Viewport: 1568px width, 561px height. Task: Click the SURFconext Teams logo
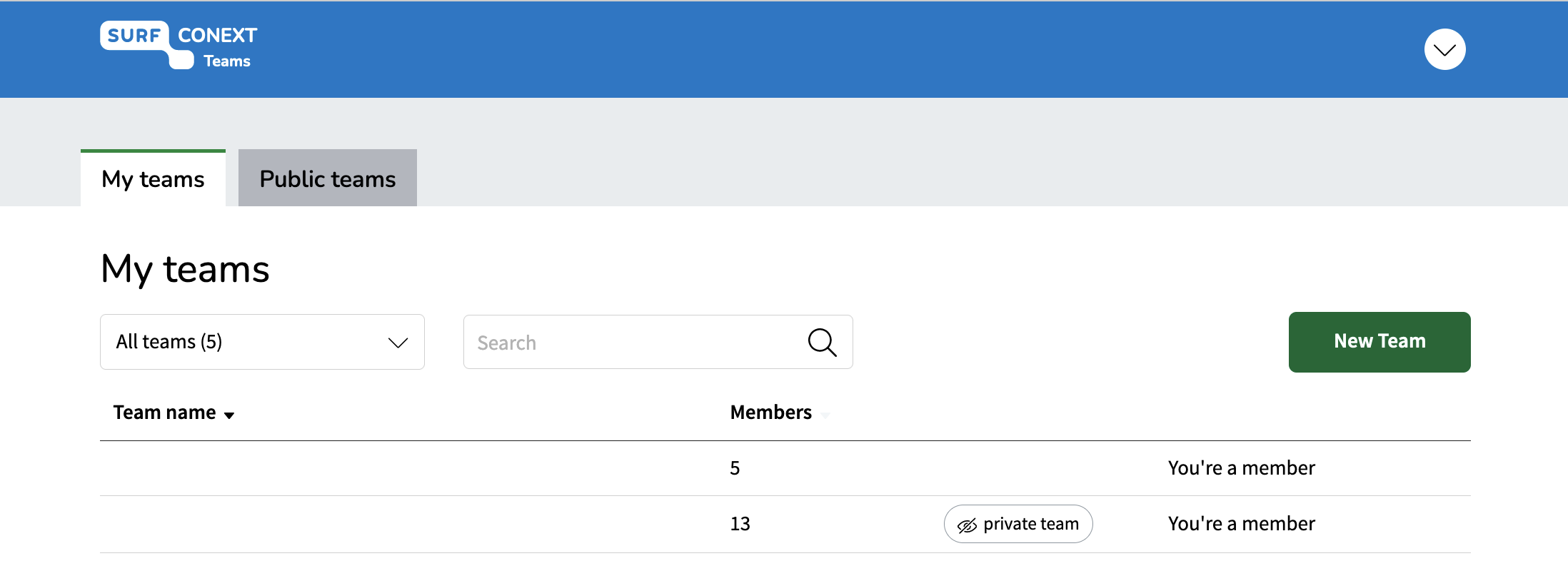(x=179, y=46)
